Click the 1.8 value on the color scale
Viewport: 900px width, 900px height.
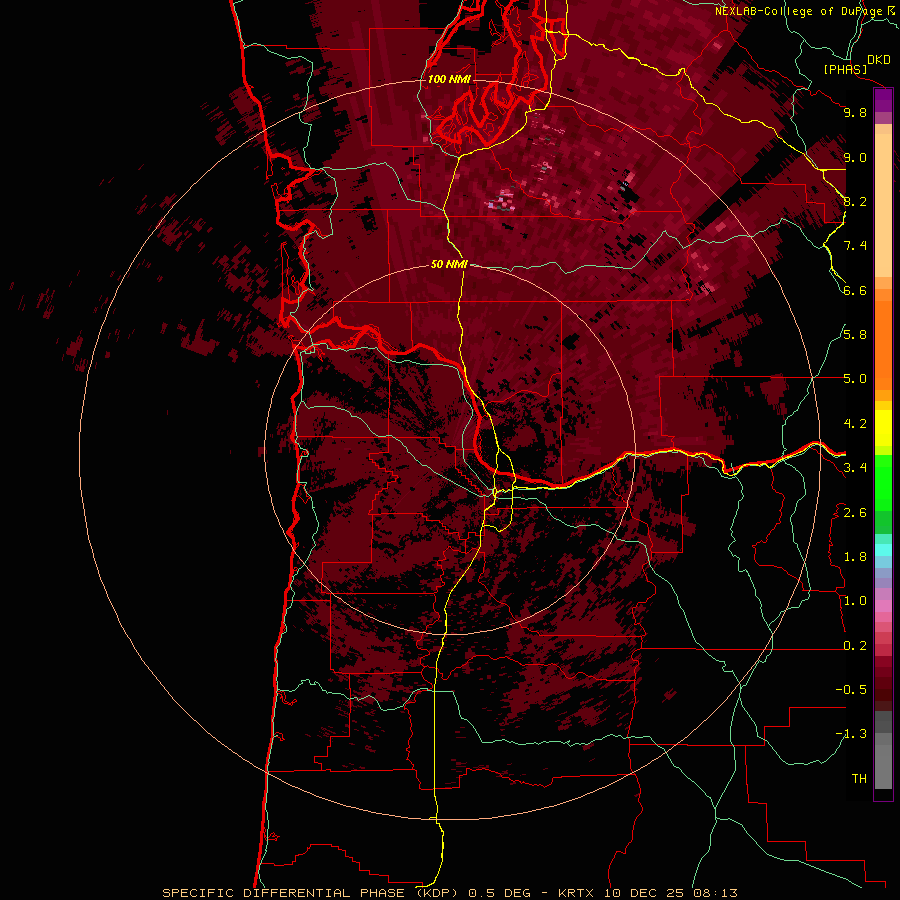coord(855,557)
